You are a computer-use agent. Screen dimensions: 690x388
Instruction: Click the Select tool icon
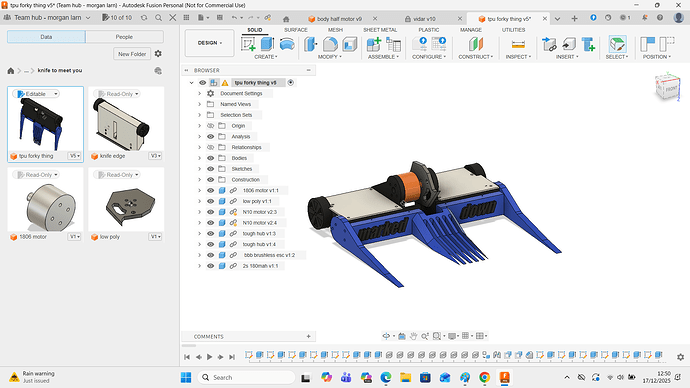(x=617, y=44)
